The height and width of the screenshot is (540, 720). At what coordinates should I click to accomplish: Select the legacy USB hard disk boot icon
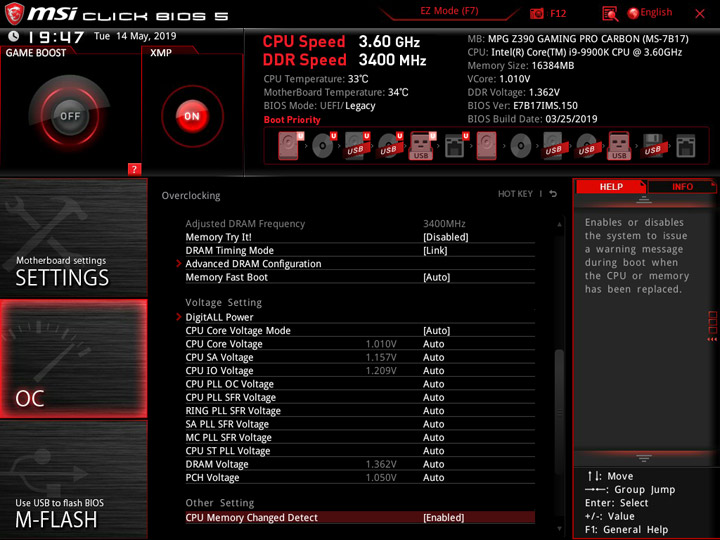(x=553, y=146)
